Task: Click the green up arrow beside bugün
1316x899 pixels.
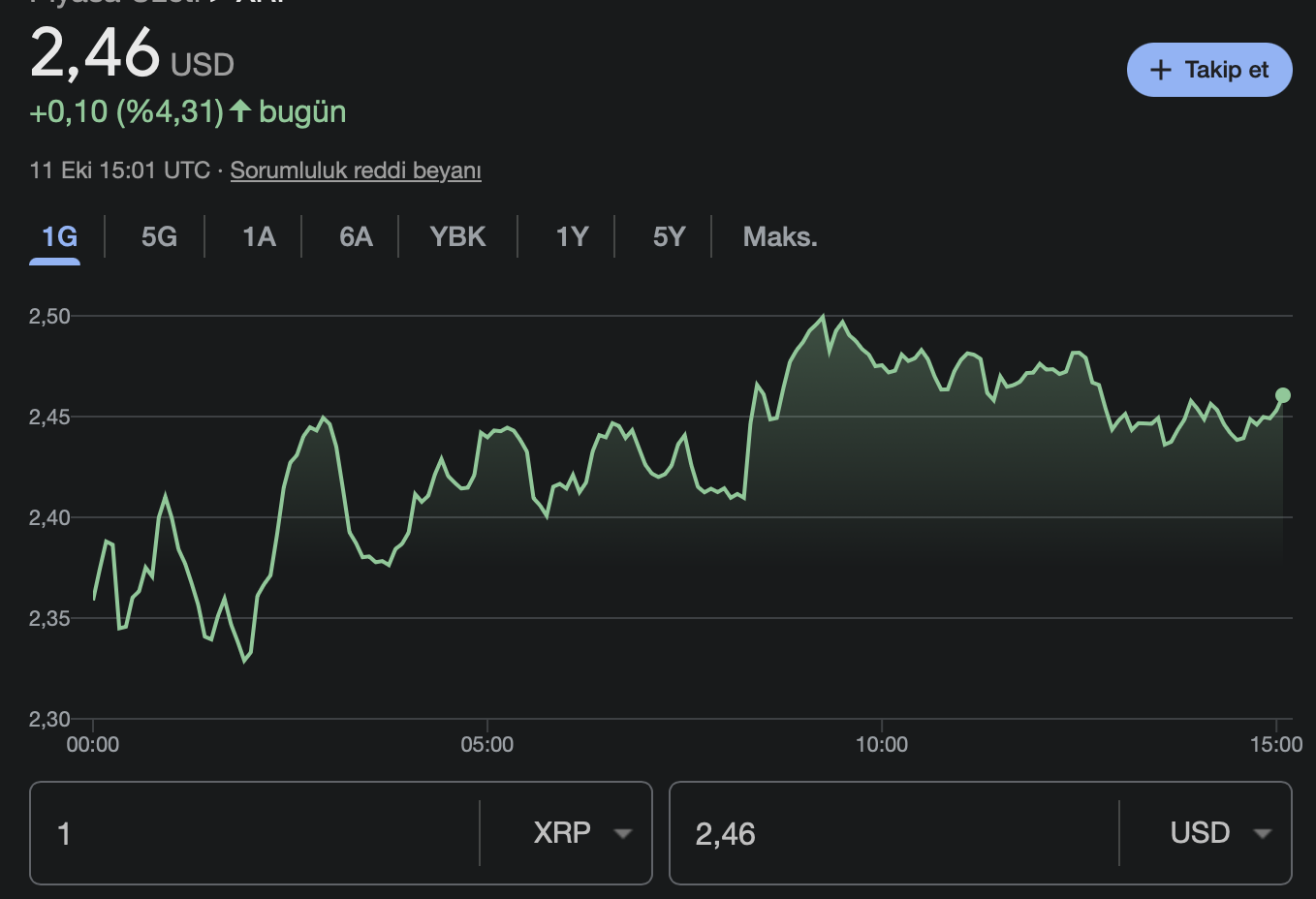Action: [240, 111]
